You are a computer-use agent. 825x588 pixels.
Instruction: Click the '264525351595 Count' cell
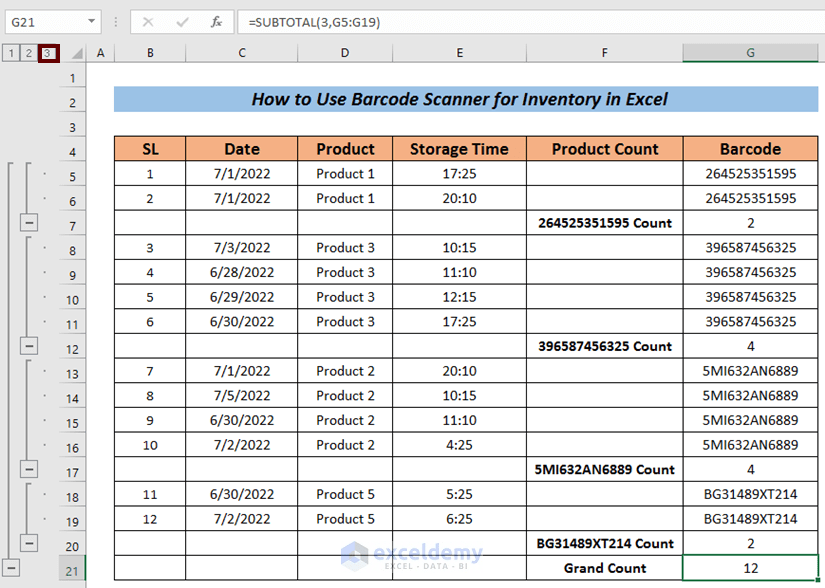point(605,223)
